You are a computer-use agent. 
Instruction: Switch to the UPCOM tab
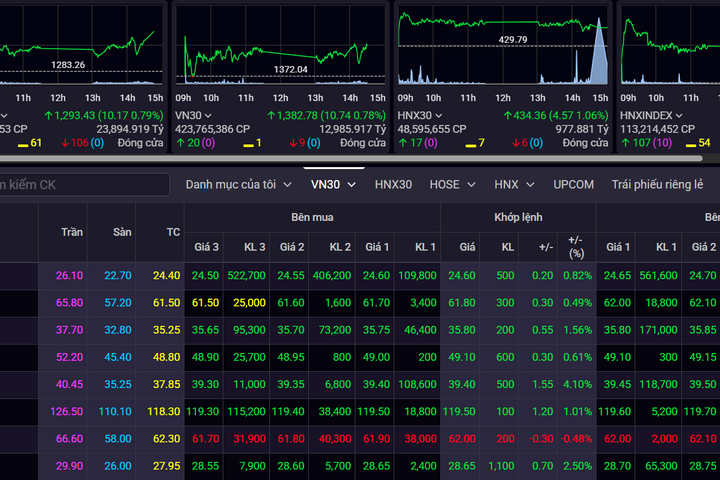click(574, 185)
